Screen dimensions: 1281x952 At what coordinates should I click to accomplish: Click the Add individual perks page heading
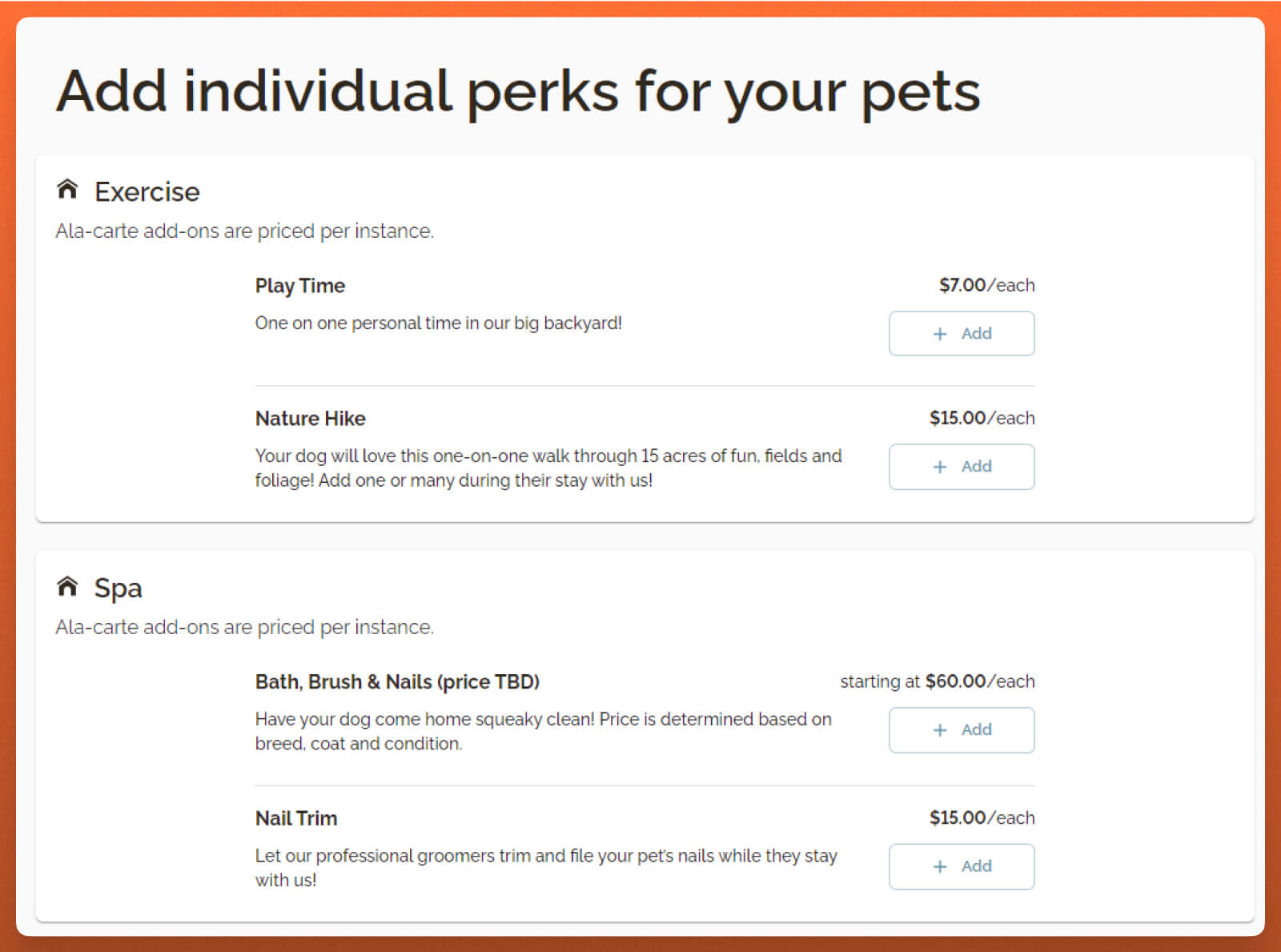(518, 90)
